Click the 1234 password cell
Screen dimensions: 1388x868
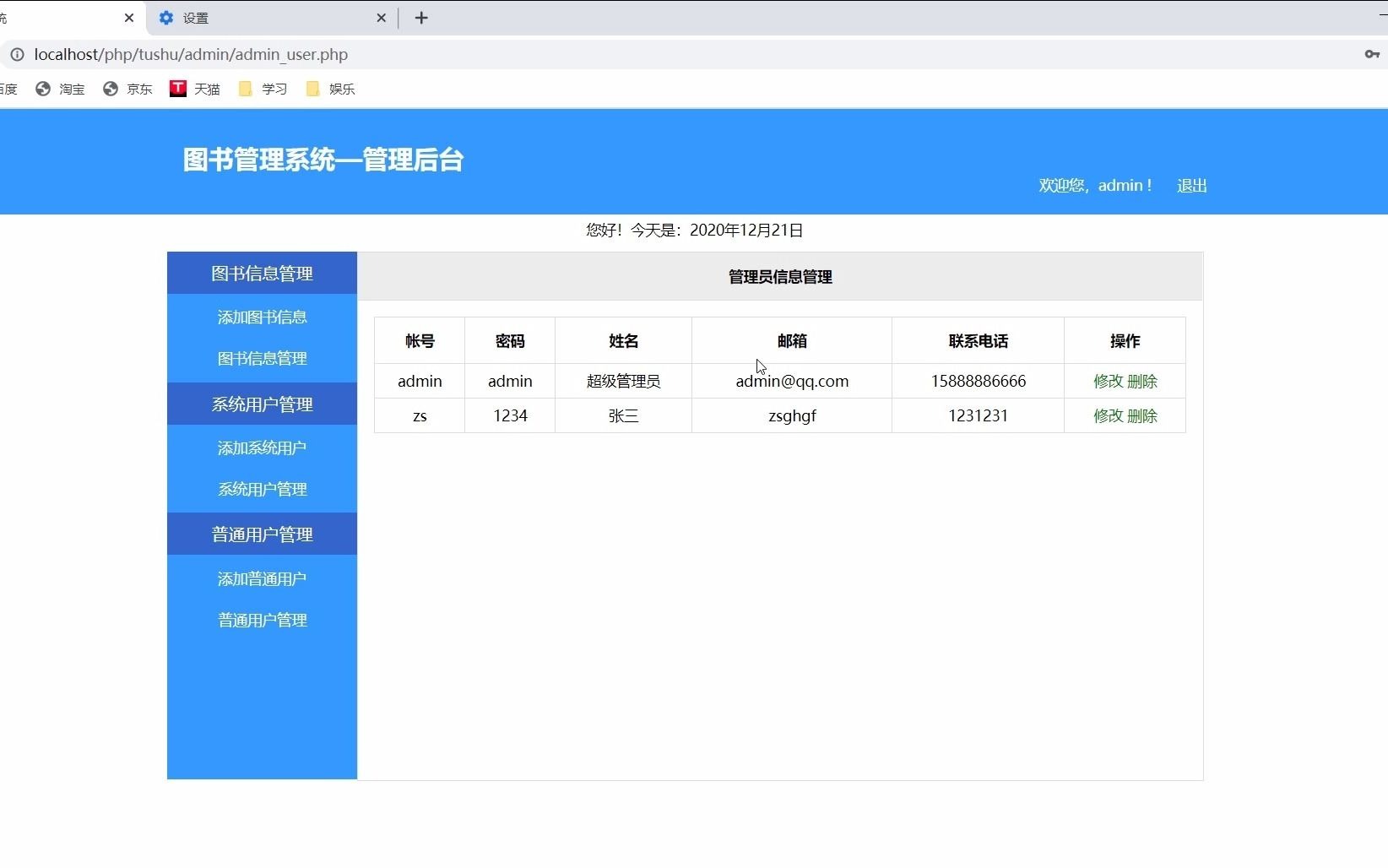coord(510,415)
